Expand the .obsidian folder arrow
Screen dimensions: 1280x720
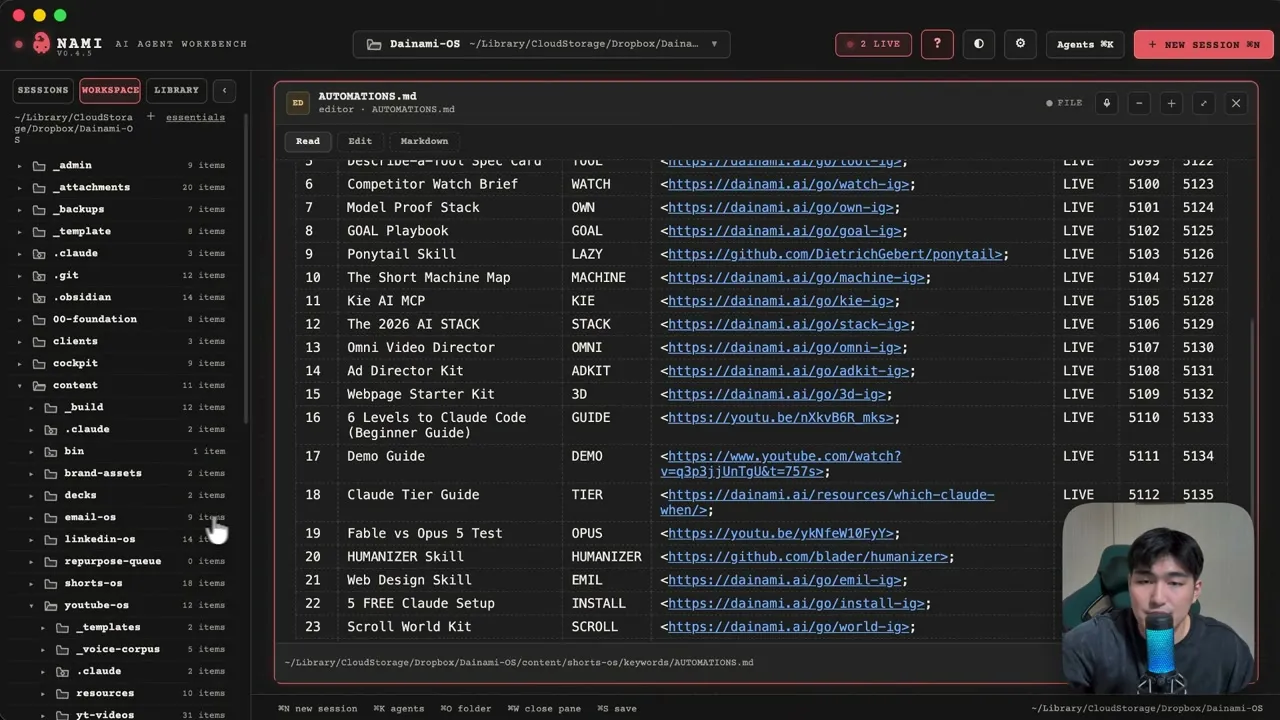pyautogui.click(x=19, y=297)
